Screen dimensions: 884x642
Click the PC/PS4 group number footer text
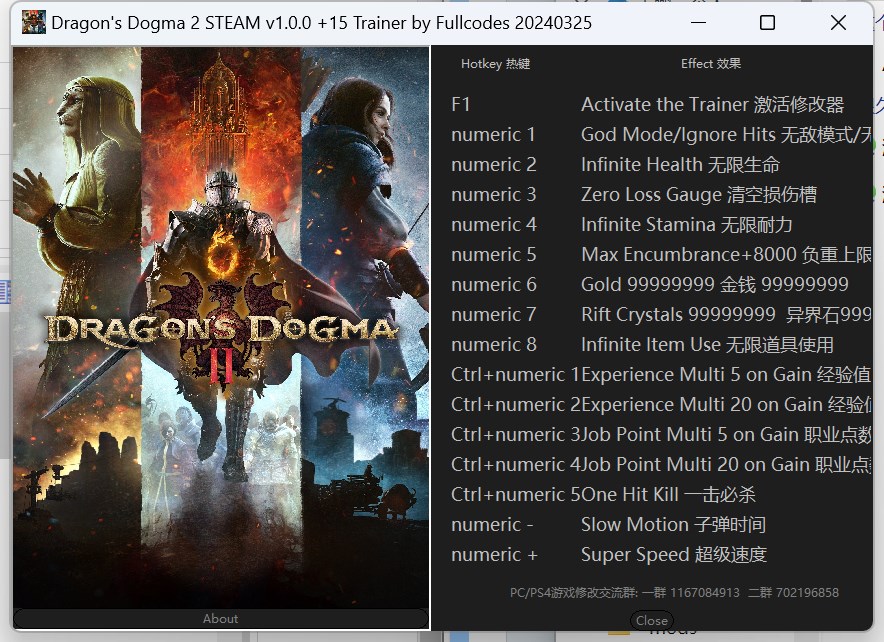point(674,592)
